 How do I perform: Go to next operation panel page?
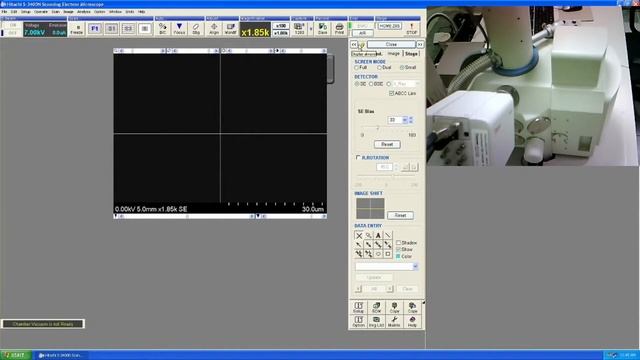420,44
